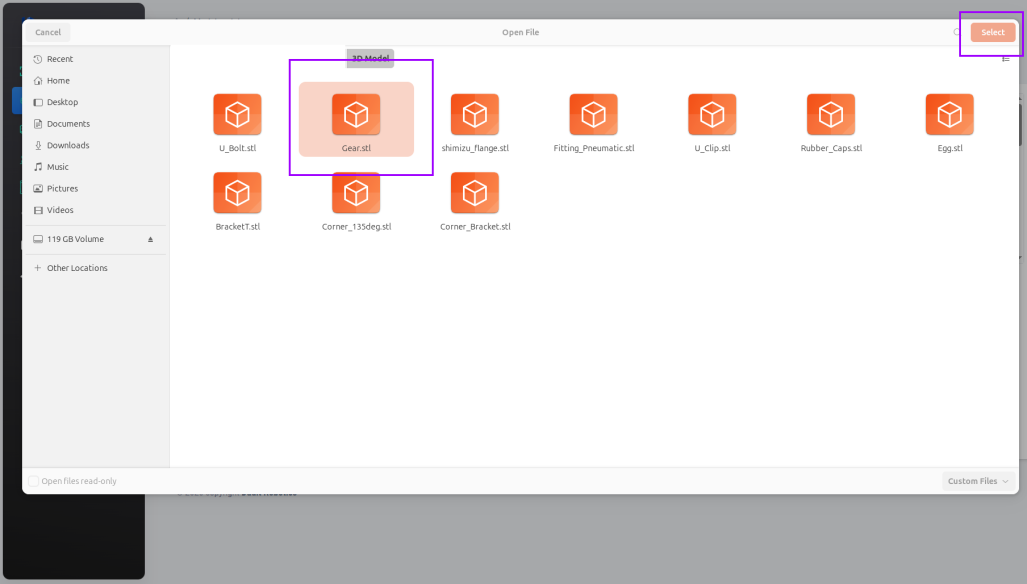
Task: Enable Open files read-only checkbox
Action: (x=33, y=481)
